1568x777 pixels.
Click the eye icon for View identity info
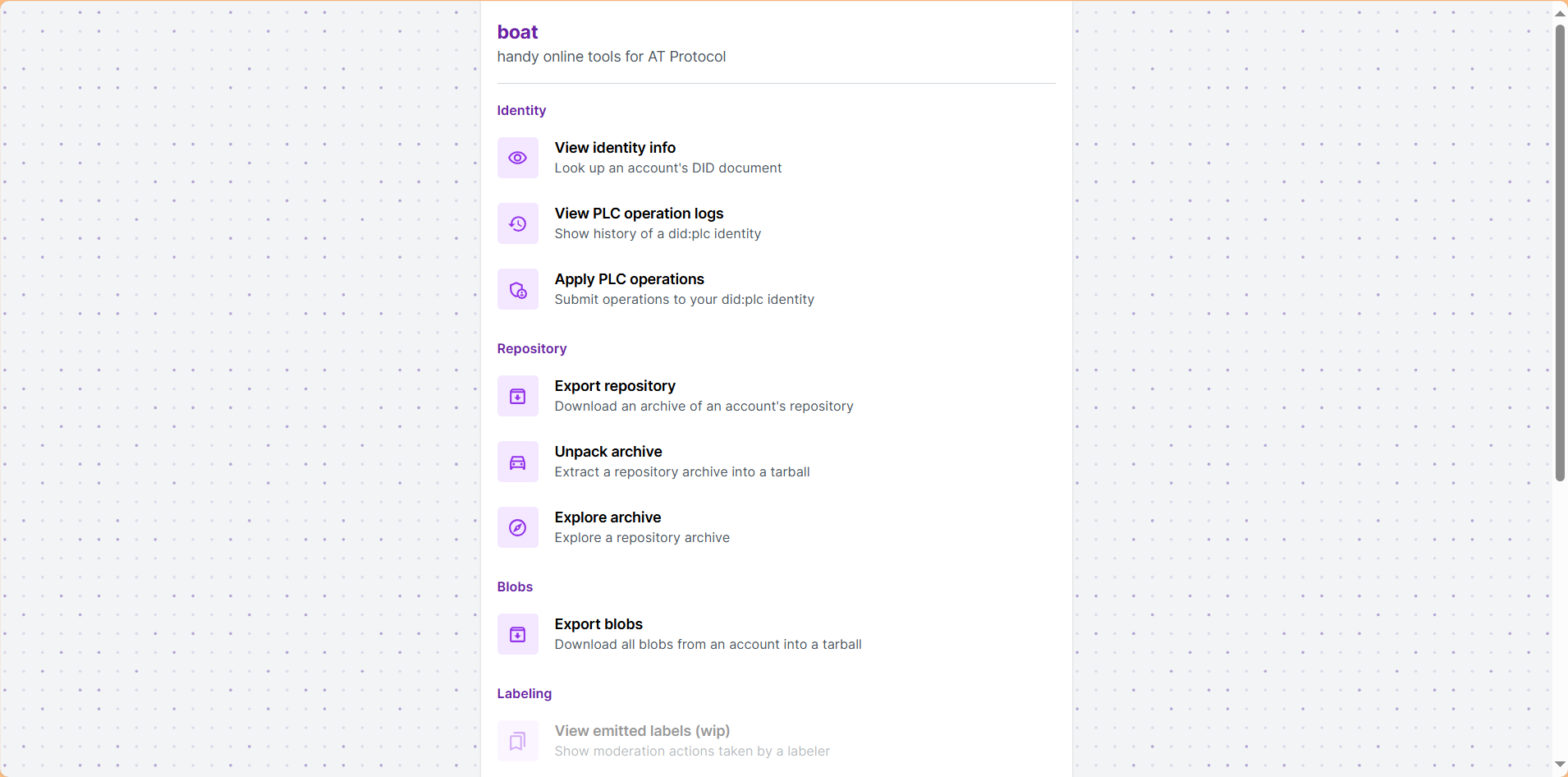[x=517, y=158]
